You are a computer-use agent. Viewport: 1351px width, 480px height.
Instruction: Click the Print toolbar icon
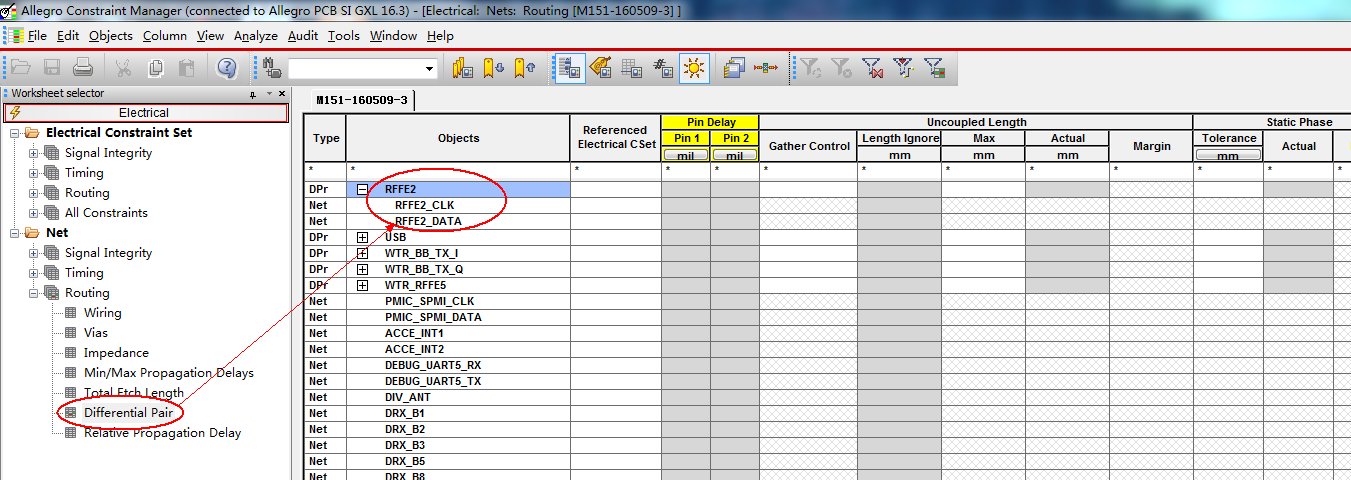(83, 68)
